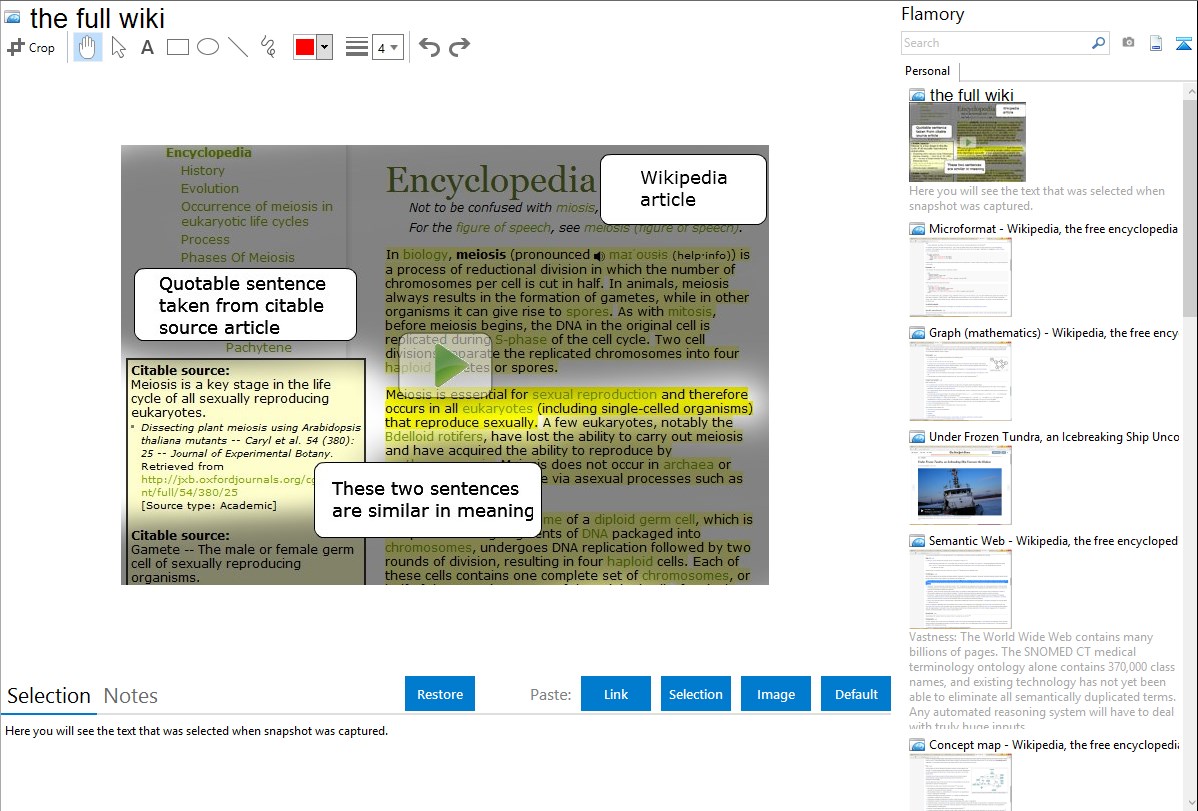Open the line width dropdown showing 4
The width and height of the screenshot is (1198, 811).
tap(387, 47)
